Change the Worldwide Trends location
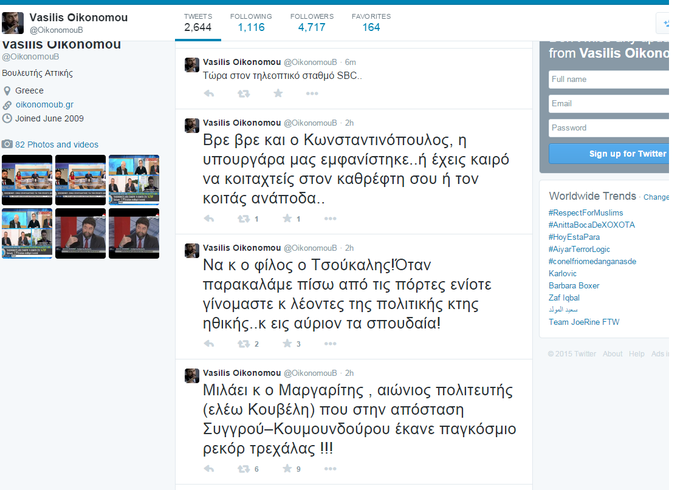The image size is (700, 490). click(x=656, y=197)
